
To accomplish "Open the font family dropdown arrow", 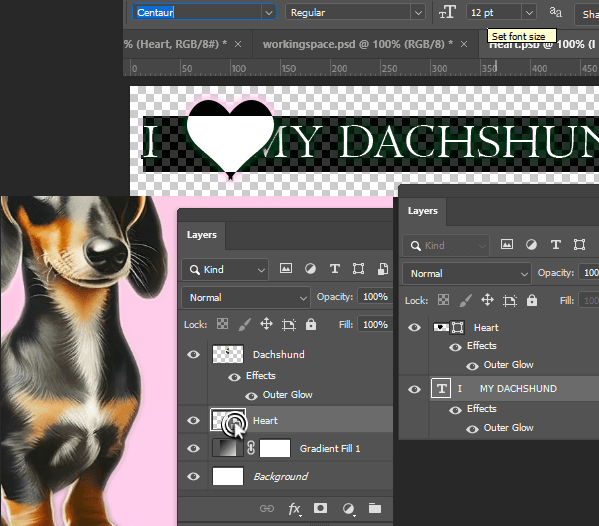I will 269,13.
